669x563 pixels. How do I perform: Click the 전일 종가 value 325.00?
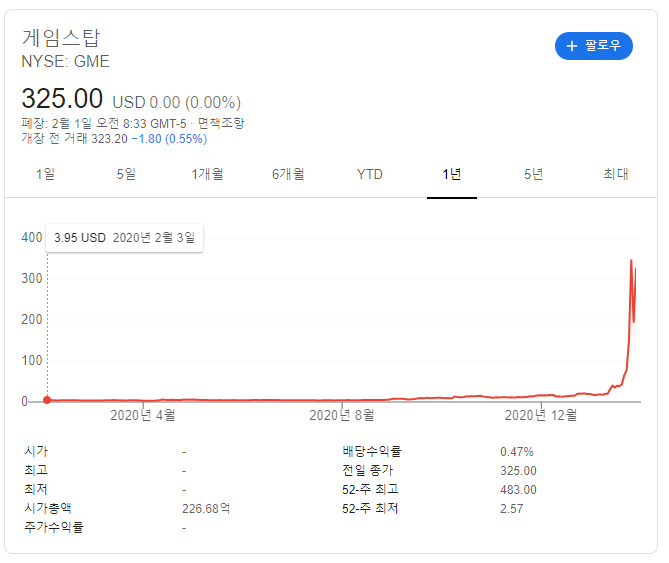[518, 471]
